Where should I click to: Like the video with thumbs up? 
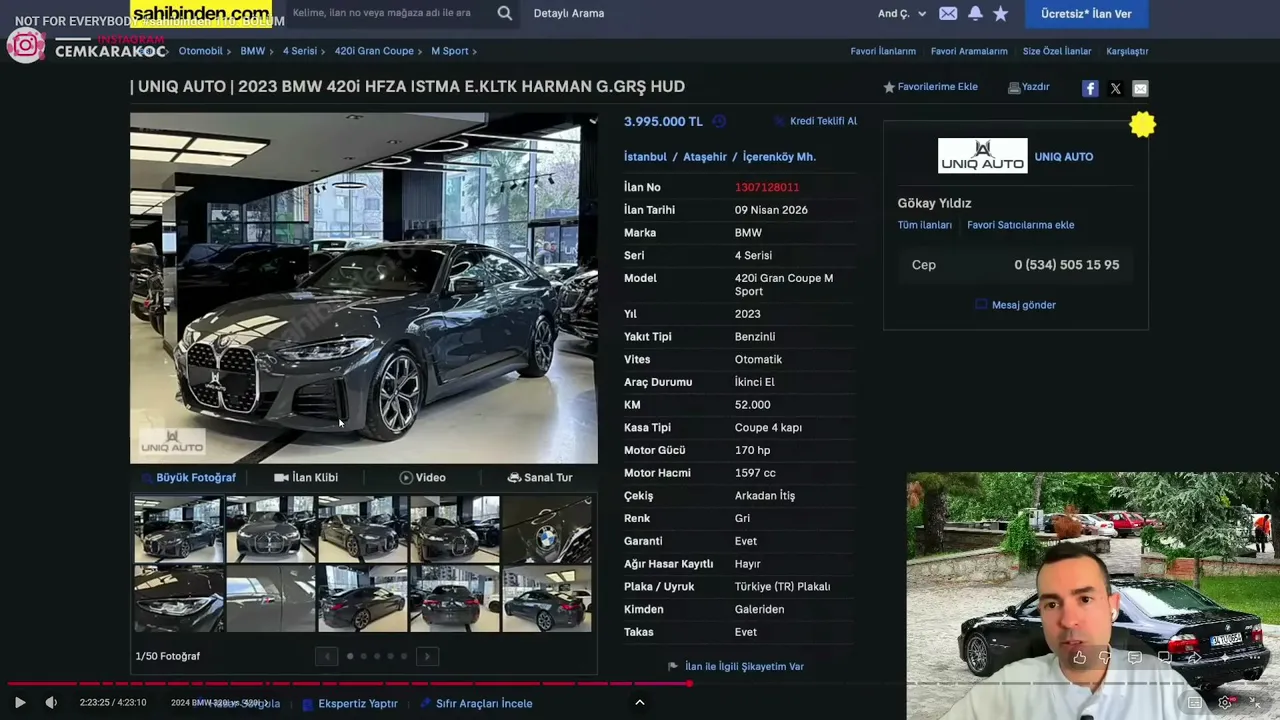[1079, 657]
